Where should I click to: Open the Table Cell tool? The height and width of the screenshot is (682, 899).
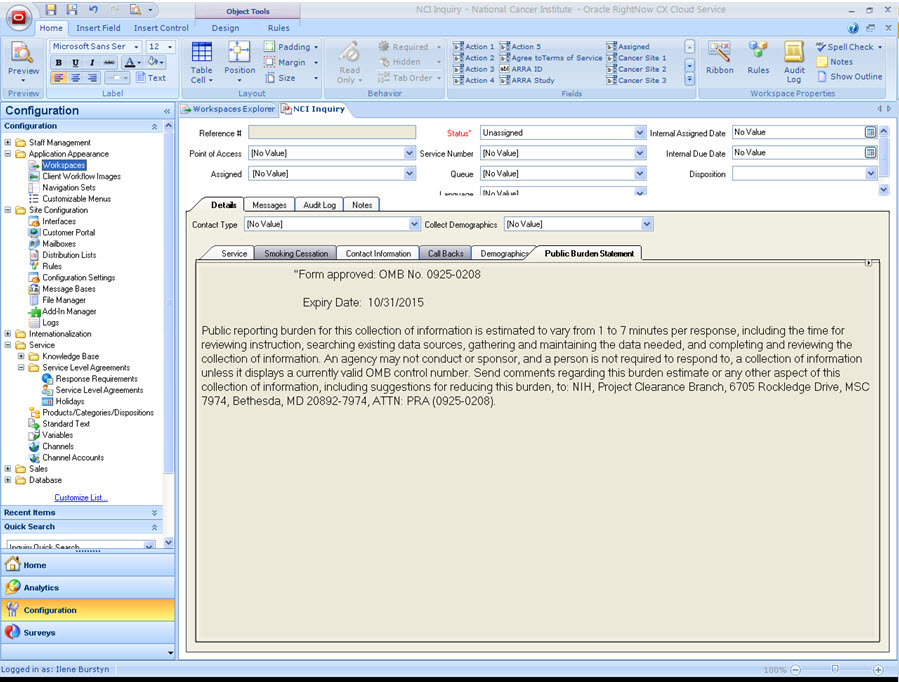pyautogui.click(x=202, y=62)
